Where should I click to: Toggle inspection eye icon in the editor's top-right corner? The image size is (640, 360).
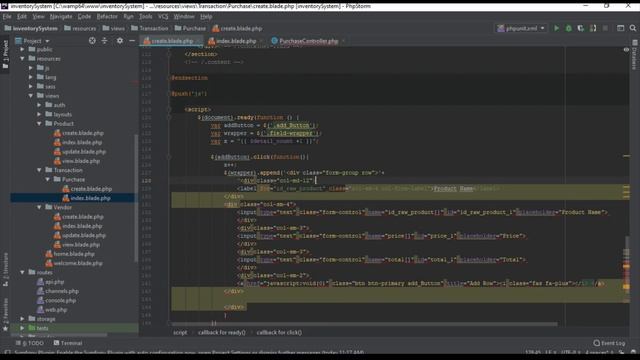[x=626, y=50]
